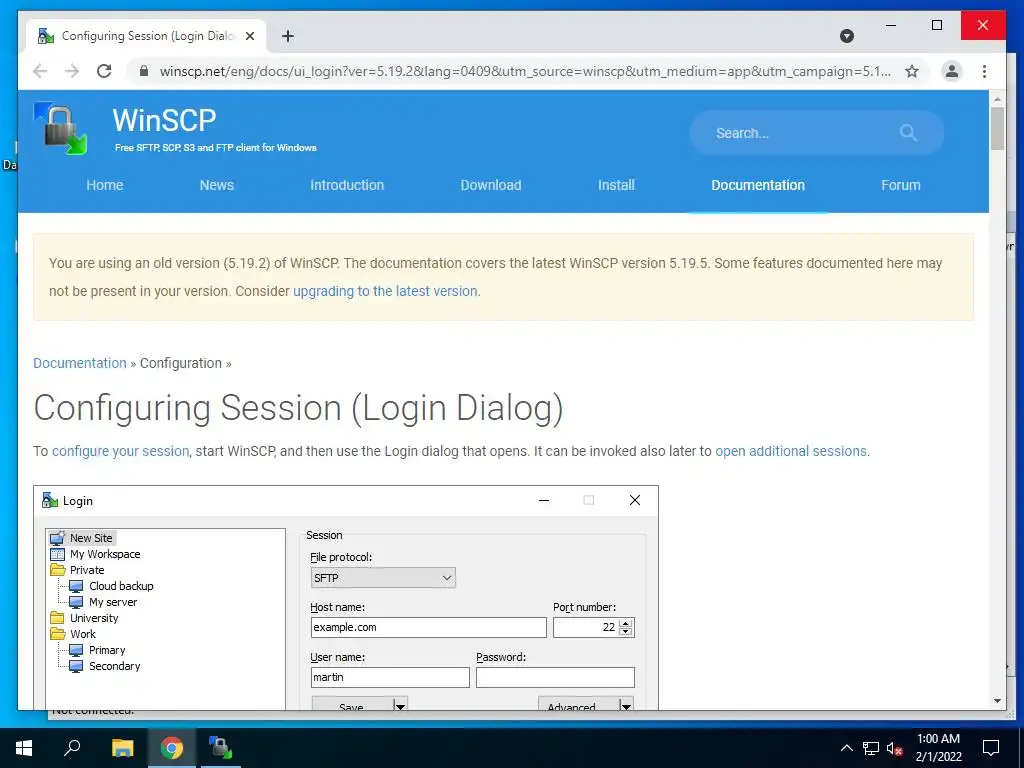
Task: Open Chrome's three-dot menu
Action: (x=984, y=71)
